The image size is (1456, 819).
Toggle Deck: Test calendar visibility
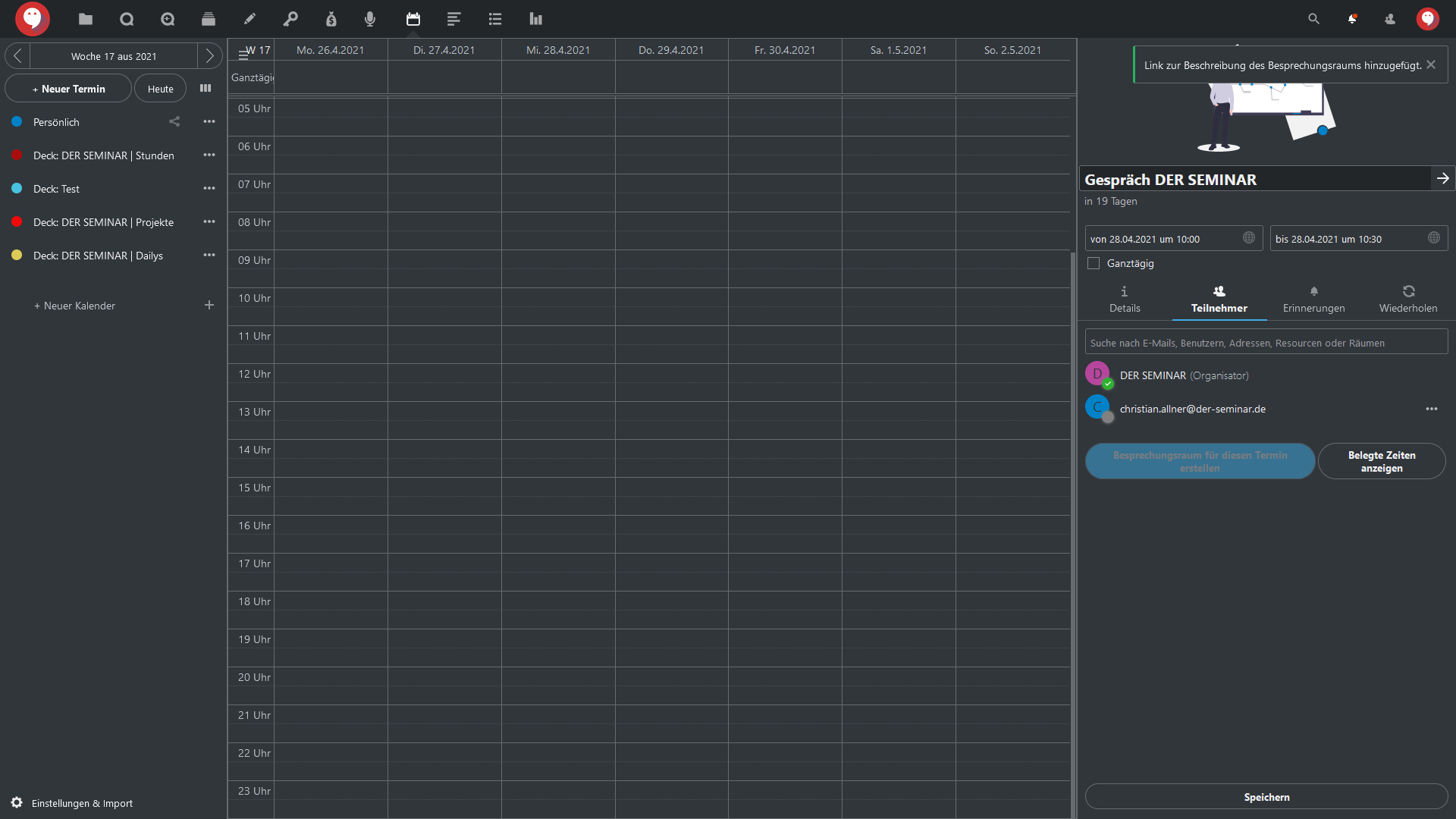tap(17, 188)
